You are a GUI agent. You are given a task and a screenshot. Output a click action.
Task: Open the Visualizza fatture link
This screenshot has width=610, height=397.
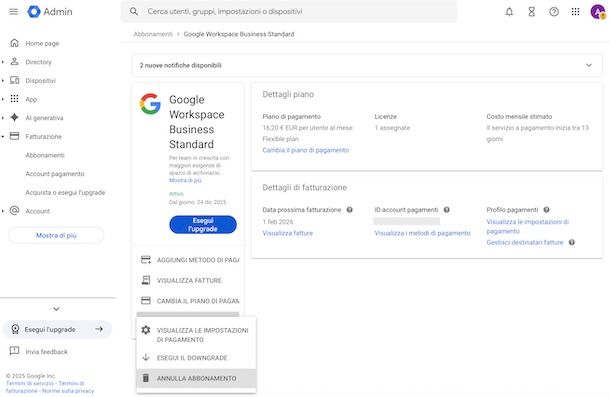coord(287,233)
